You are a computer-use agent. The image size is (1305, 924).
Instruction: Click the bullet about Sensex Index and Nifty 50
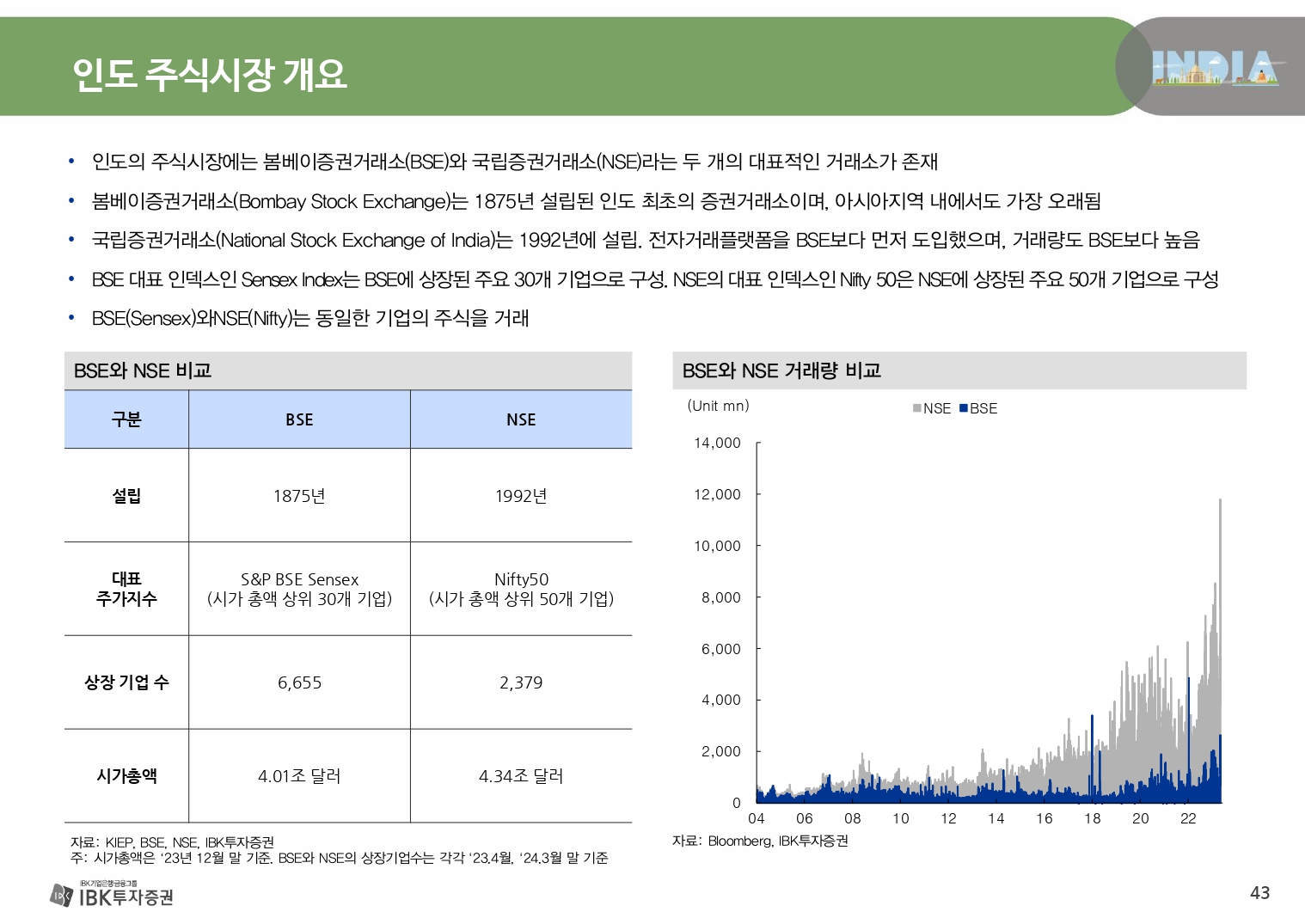pos(655,279)
